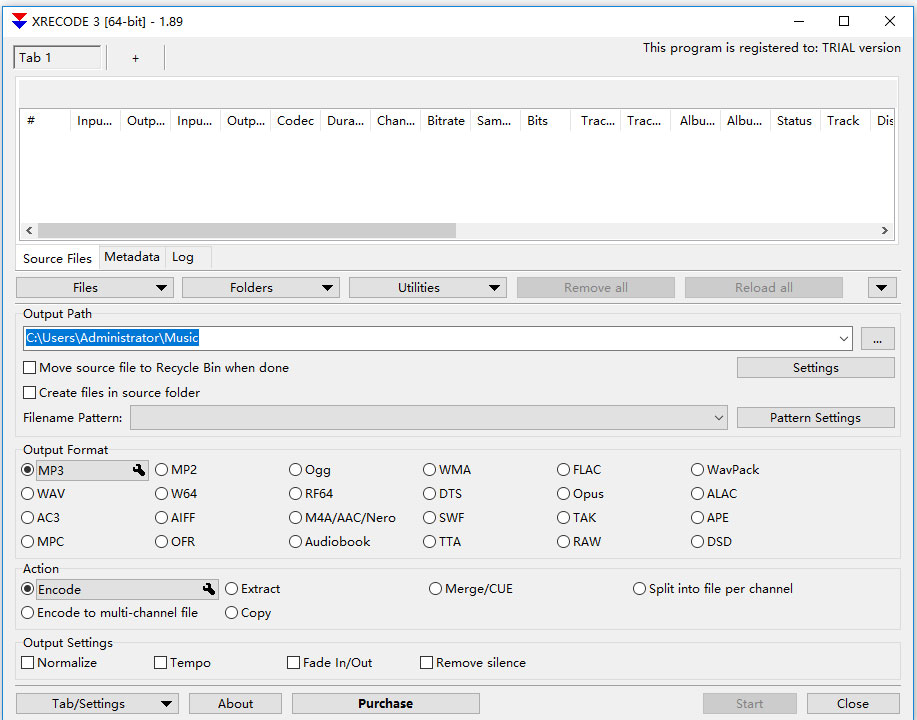Image resolution: width=917 pixels, height=720 pixels.
Task: Open the Filename Pattern dropdown
Action: point(719,418)
